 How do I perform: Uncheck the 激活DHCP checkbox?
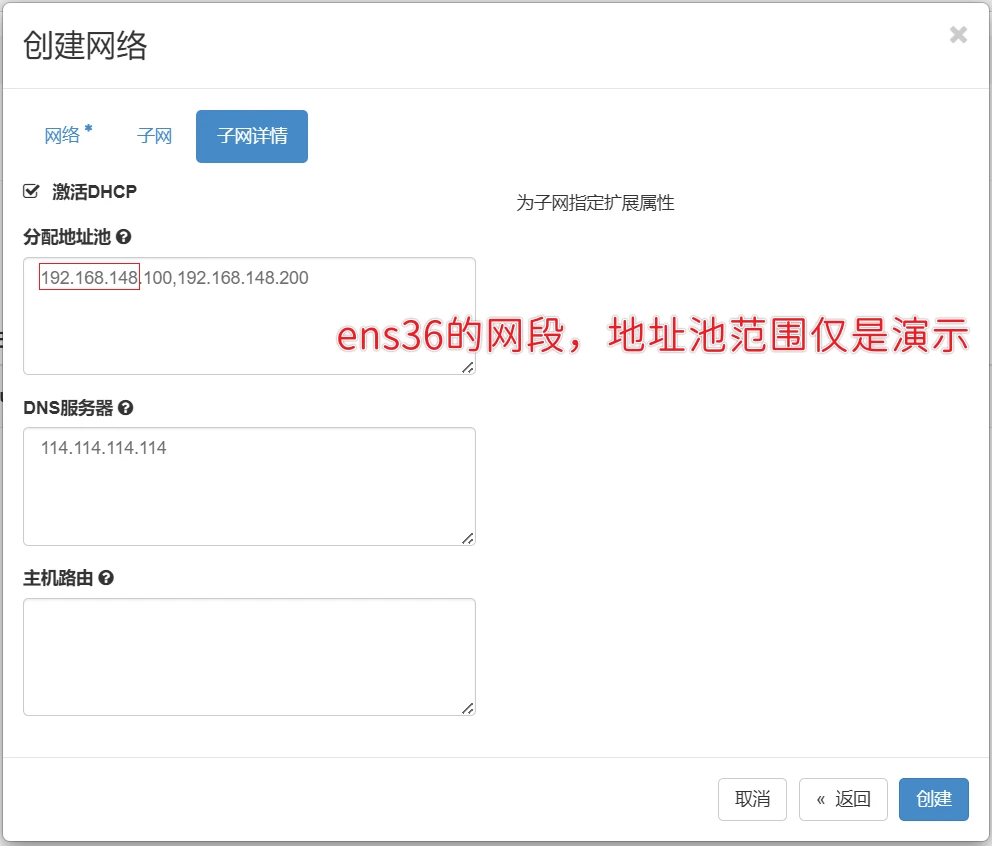tap(31, 191)
